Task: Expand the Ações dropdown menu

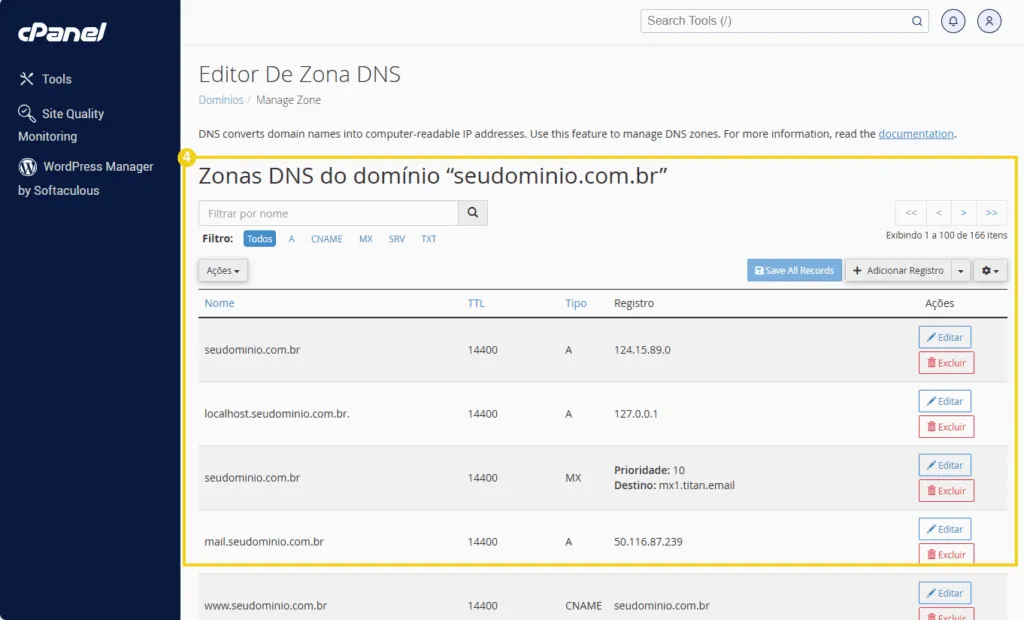Action: 223,270
